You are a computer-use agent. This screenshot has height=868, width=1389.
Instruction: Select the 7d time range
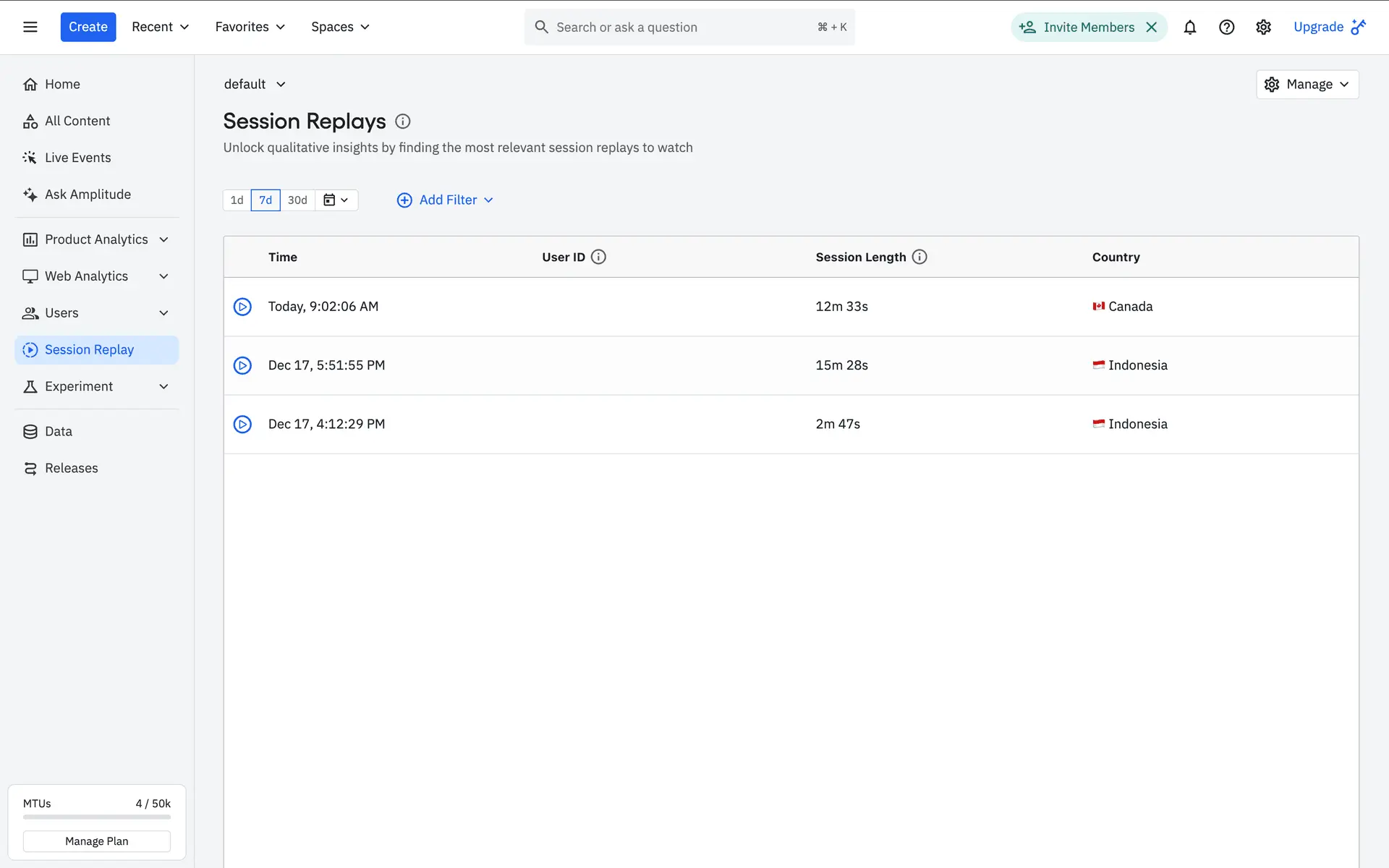(x=266, y=200)
